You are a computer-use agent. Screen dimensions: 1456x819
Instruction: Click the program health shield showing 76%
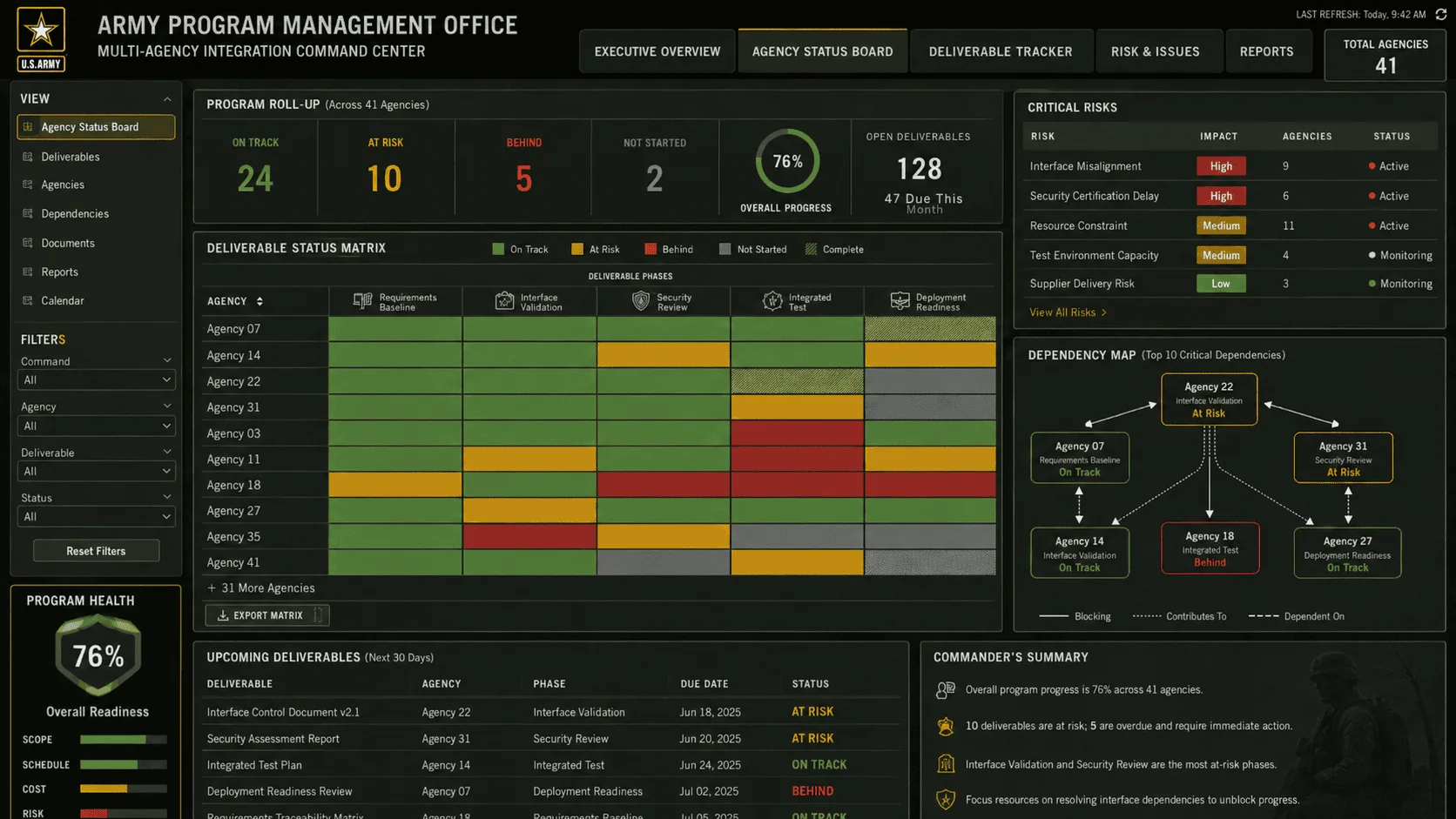[x=98, y=655]
